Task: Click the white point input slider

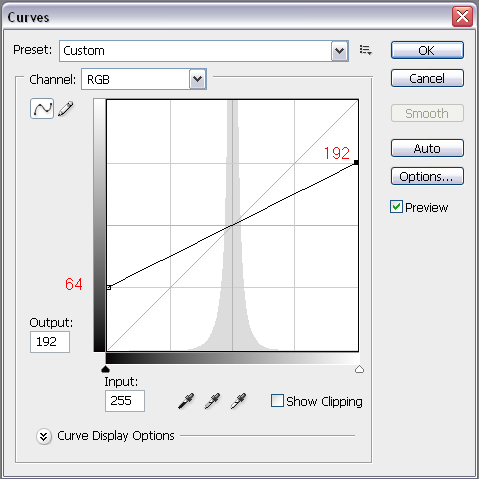Action: [359, 369]
